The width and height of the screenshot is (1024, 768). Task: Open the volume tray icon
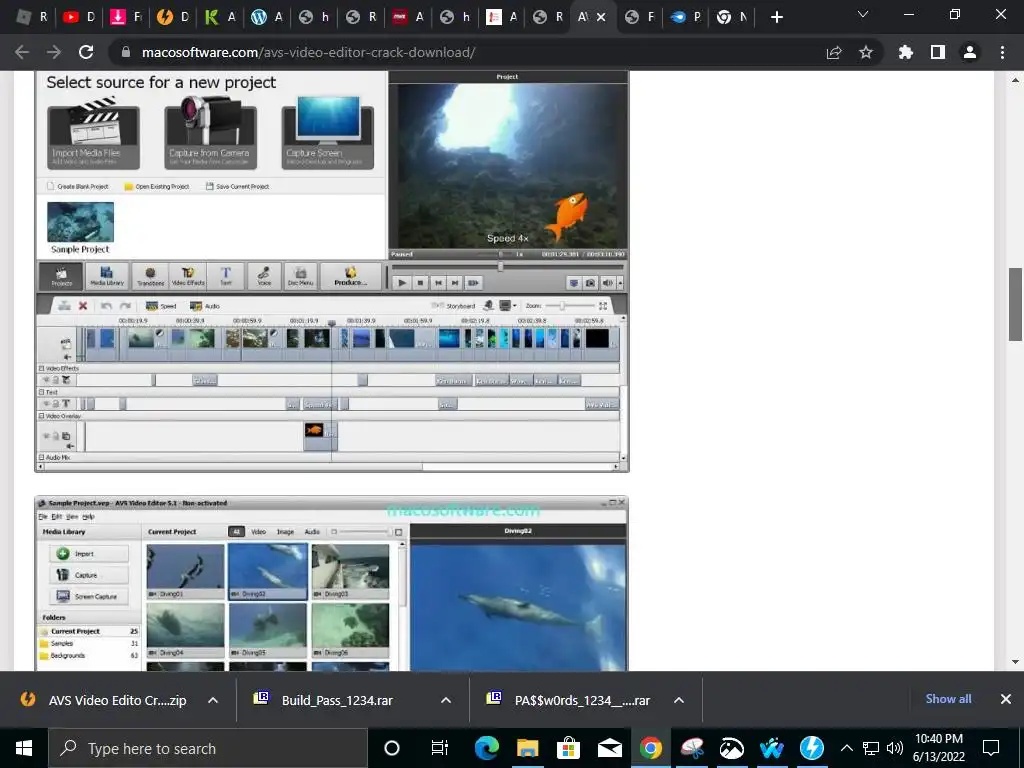pyautogui.click(x=895, y=748)
